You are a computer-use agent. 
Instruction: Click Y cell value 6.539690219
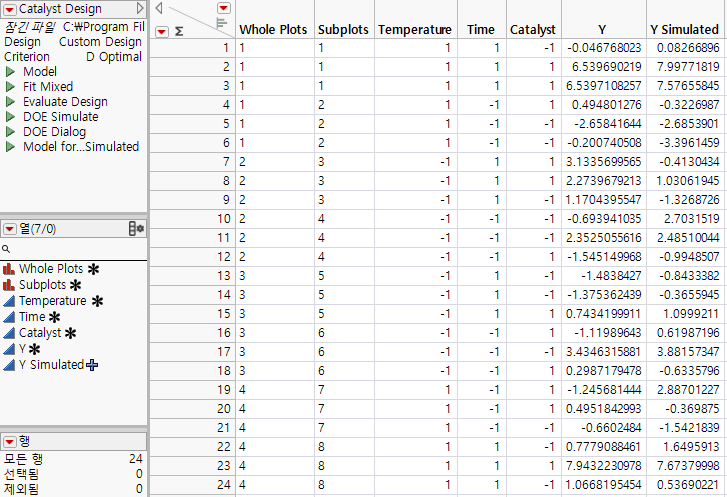click(606, 67)
